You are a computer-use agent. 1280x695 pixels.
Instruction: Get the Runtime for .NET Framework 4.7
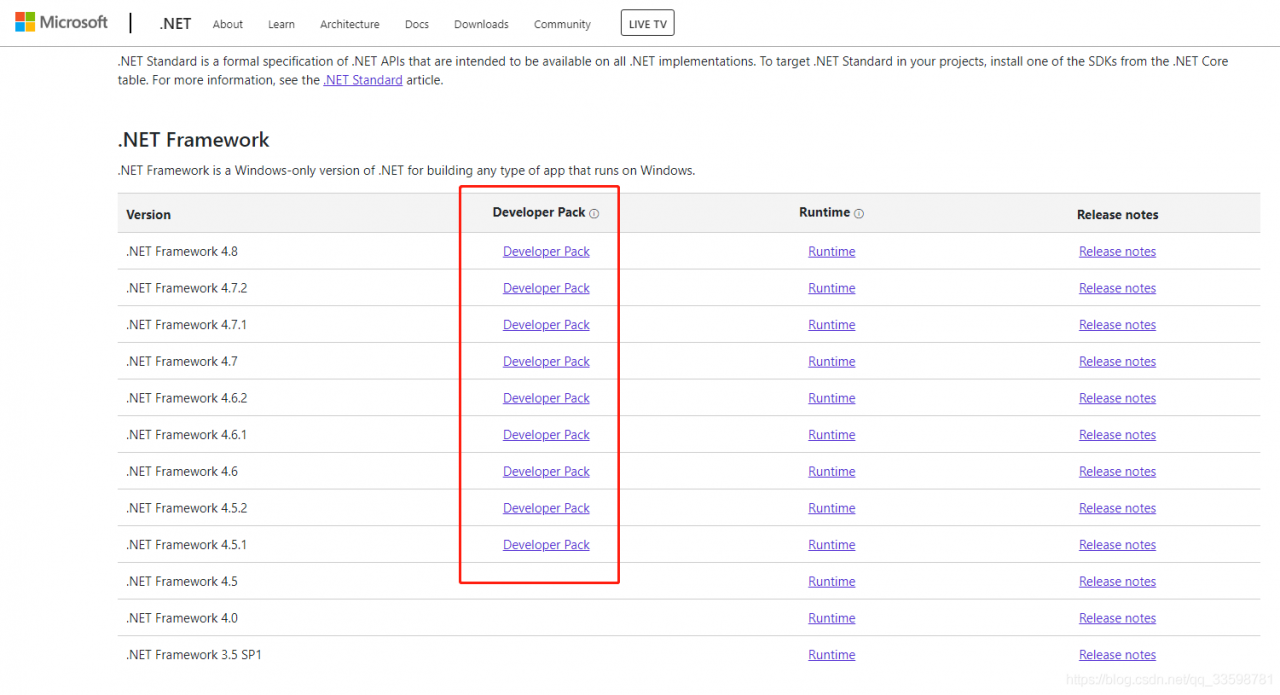point(832,362)
